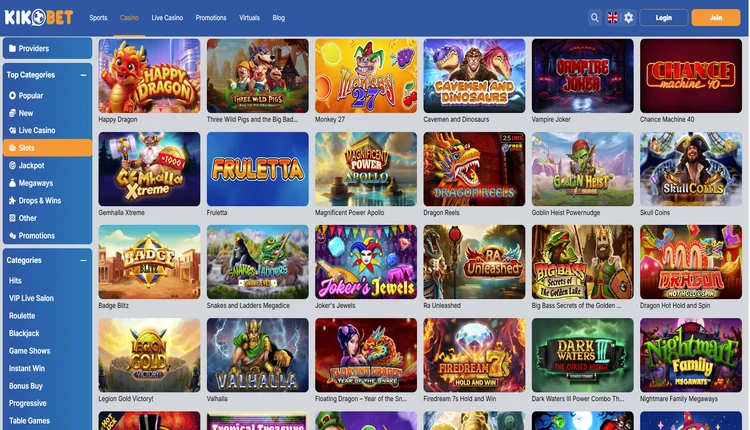
Task: Open the Cavemen and Dinosaurs thumbnail
Action: (474, 76)
